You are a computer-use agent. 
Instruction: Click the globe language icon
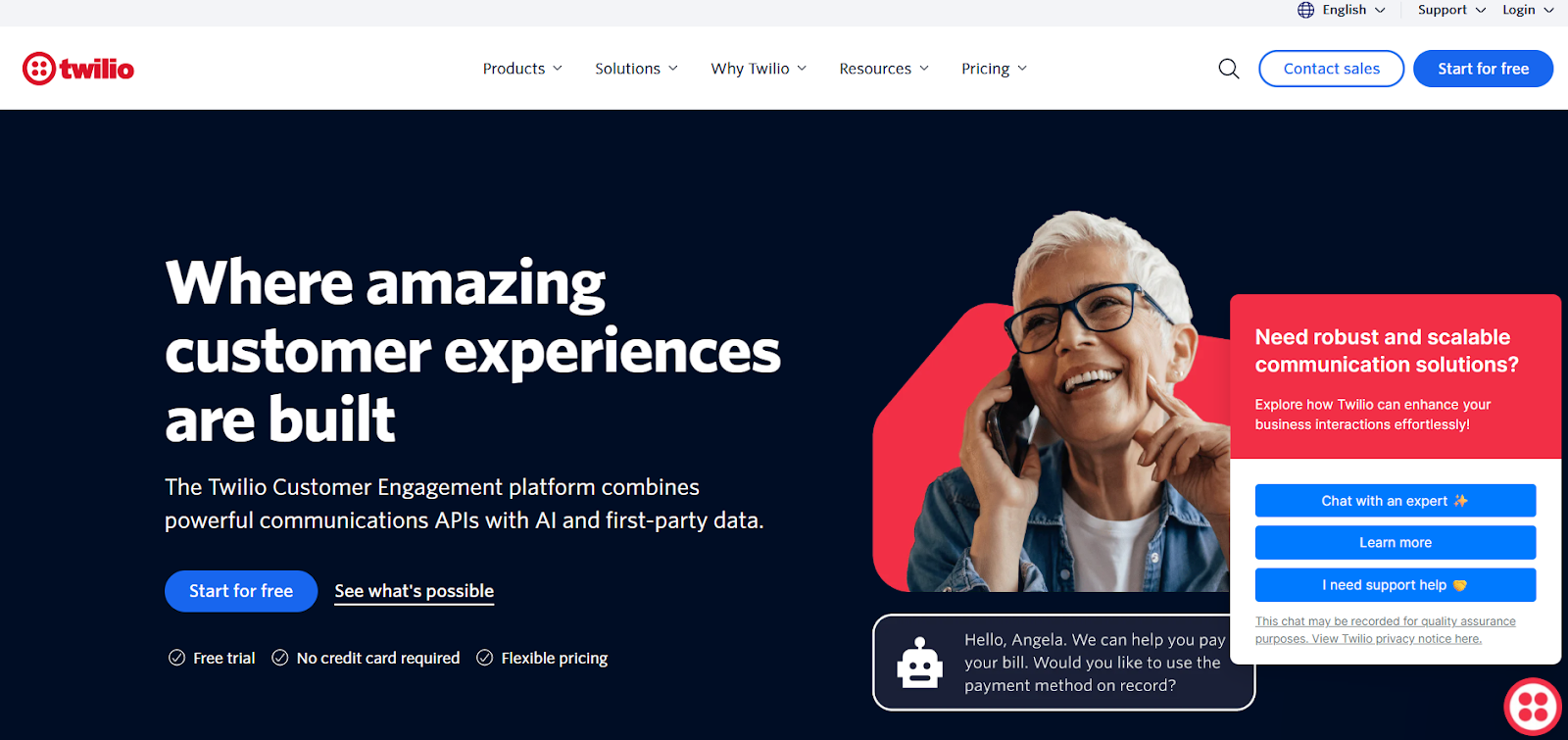pos(1305,10)
